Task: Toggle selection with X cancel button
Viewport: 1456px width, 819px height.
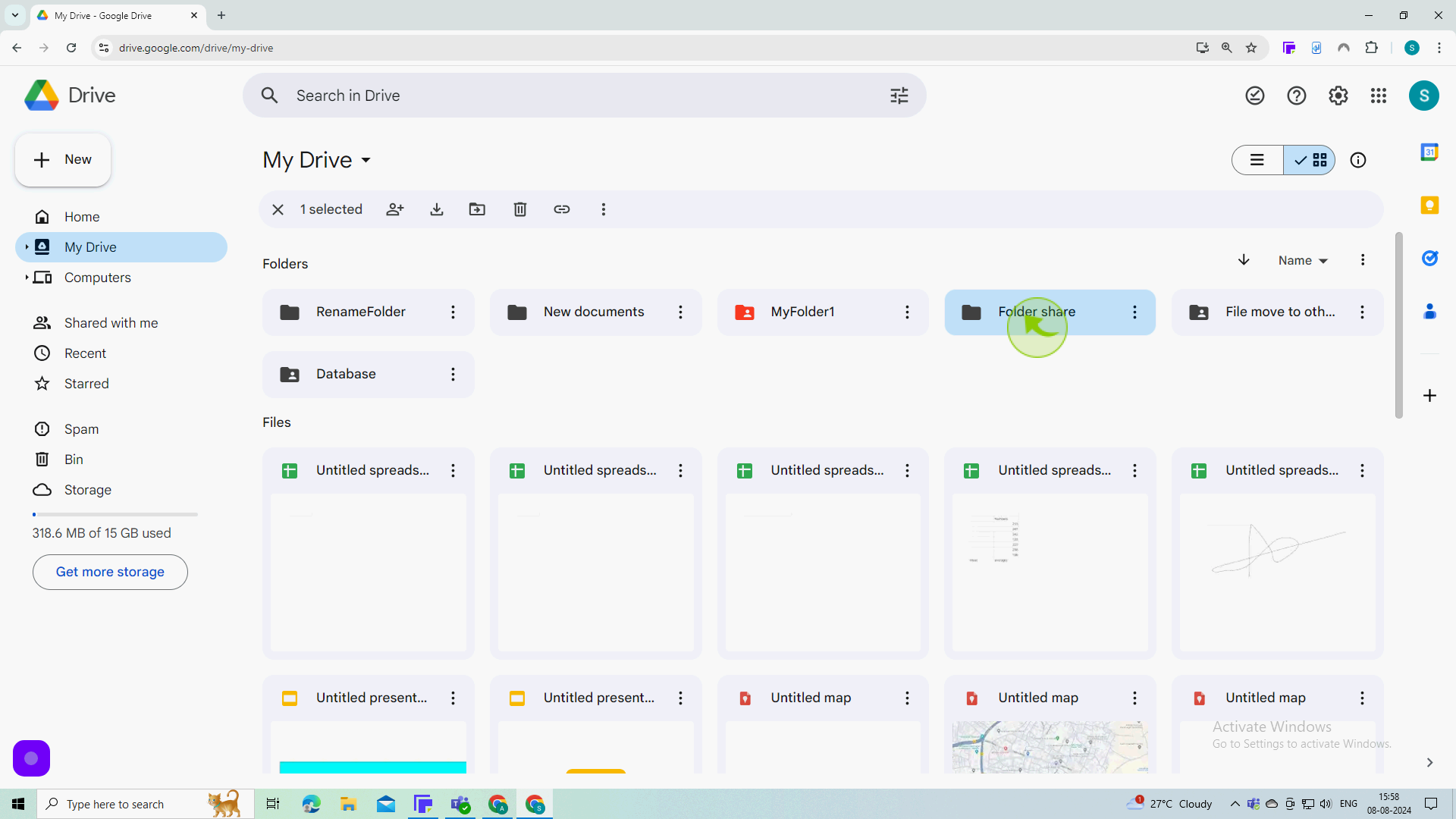Action: click(x=278, y=209)
